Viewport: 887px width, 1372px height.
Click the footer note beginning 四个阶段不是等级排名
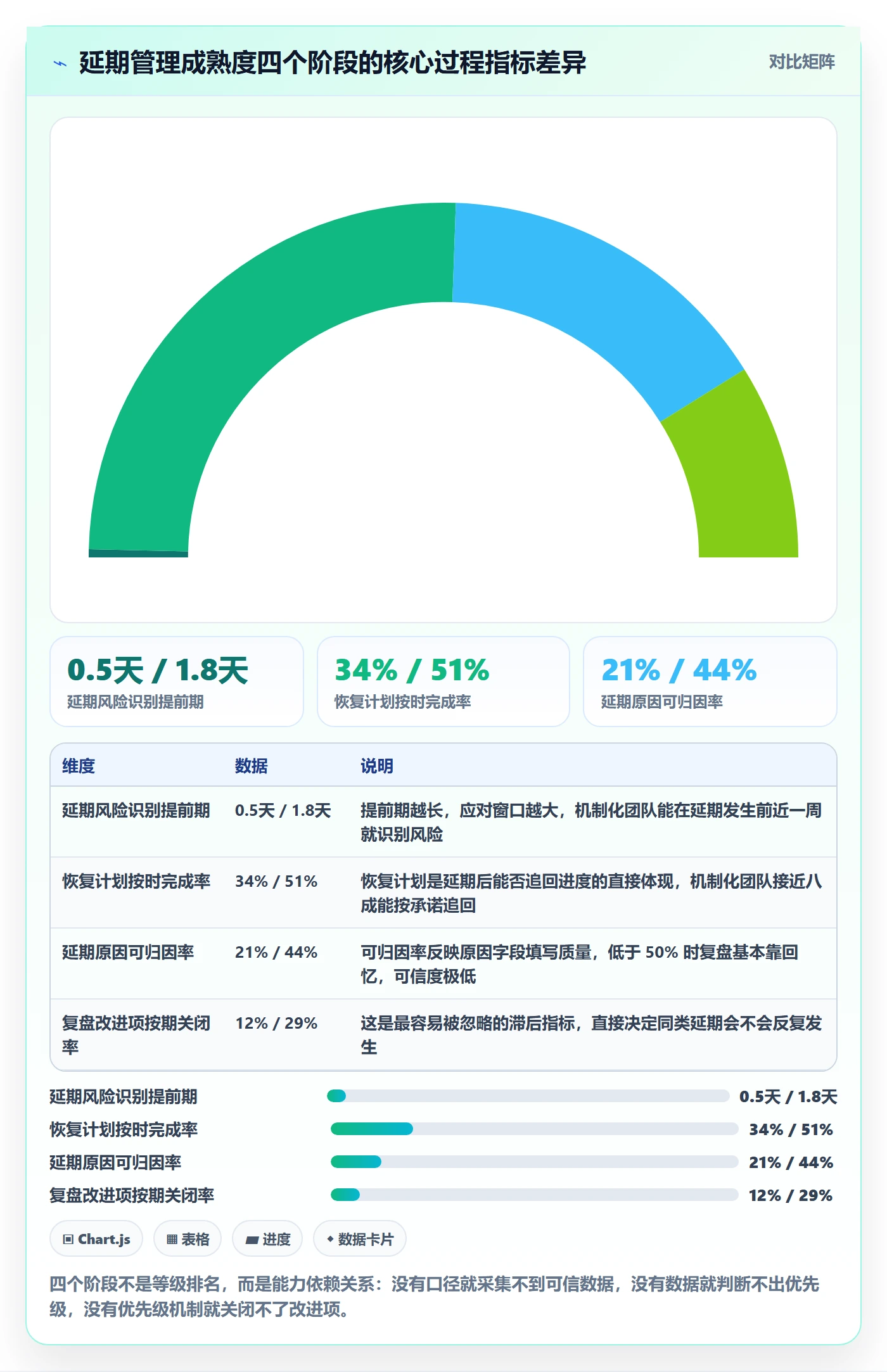[x=435, y=1296]
